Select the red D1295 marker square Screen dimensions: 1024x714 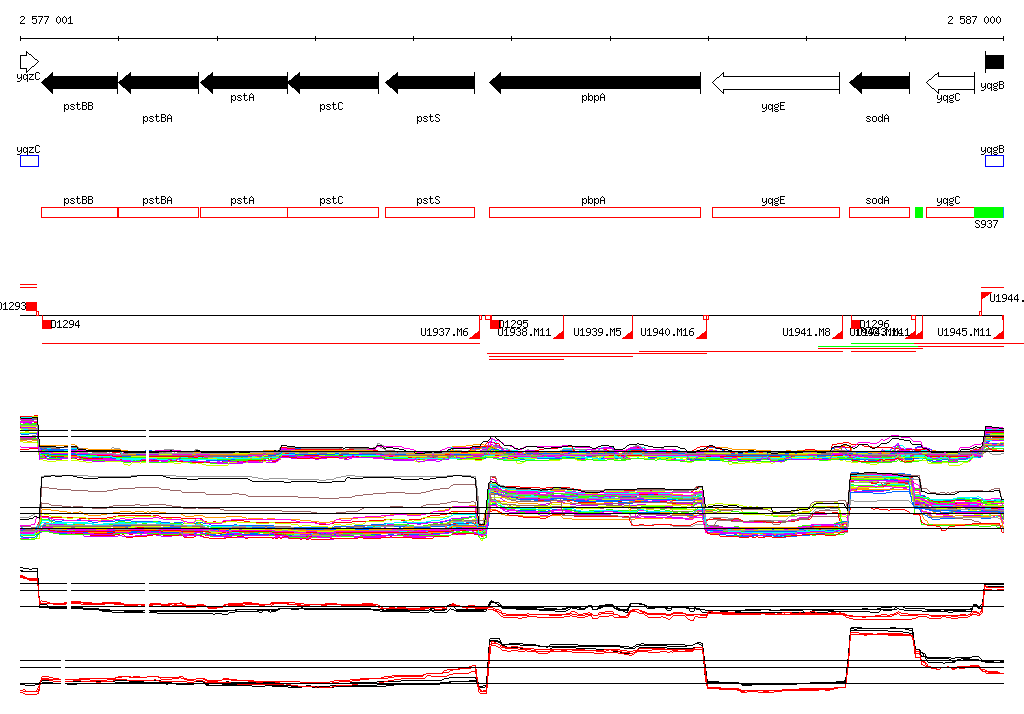click(x=494, y=324)
